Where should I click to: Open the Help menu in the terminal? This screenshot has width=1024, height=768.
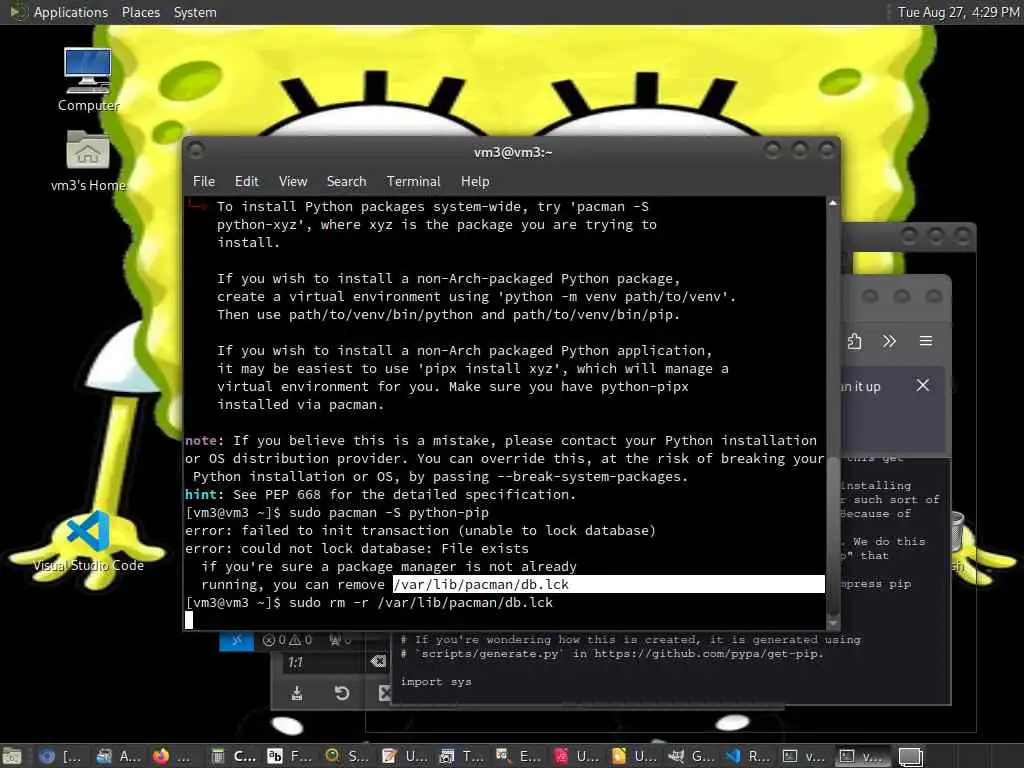tap(475, 182)
